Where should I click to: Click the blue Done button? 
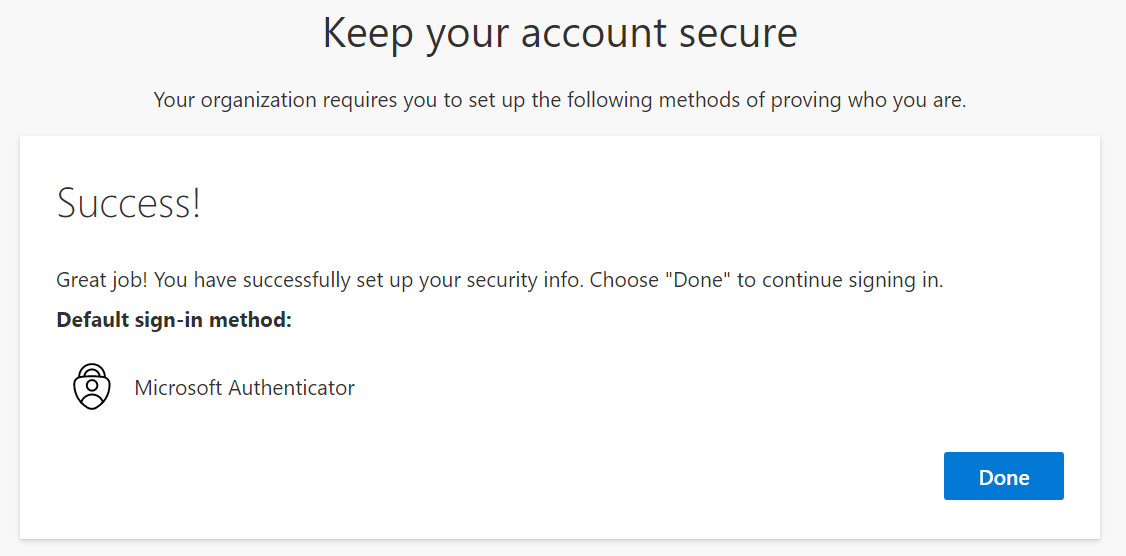coord(1003,477)
